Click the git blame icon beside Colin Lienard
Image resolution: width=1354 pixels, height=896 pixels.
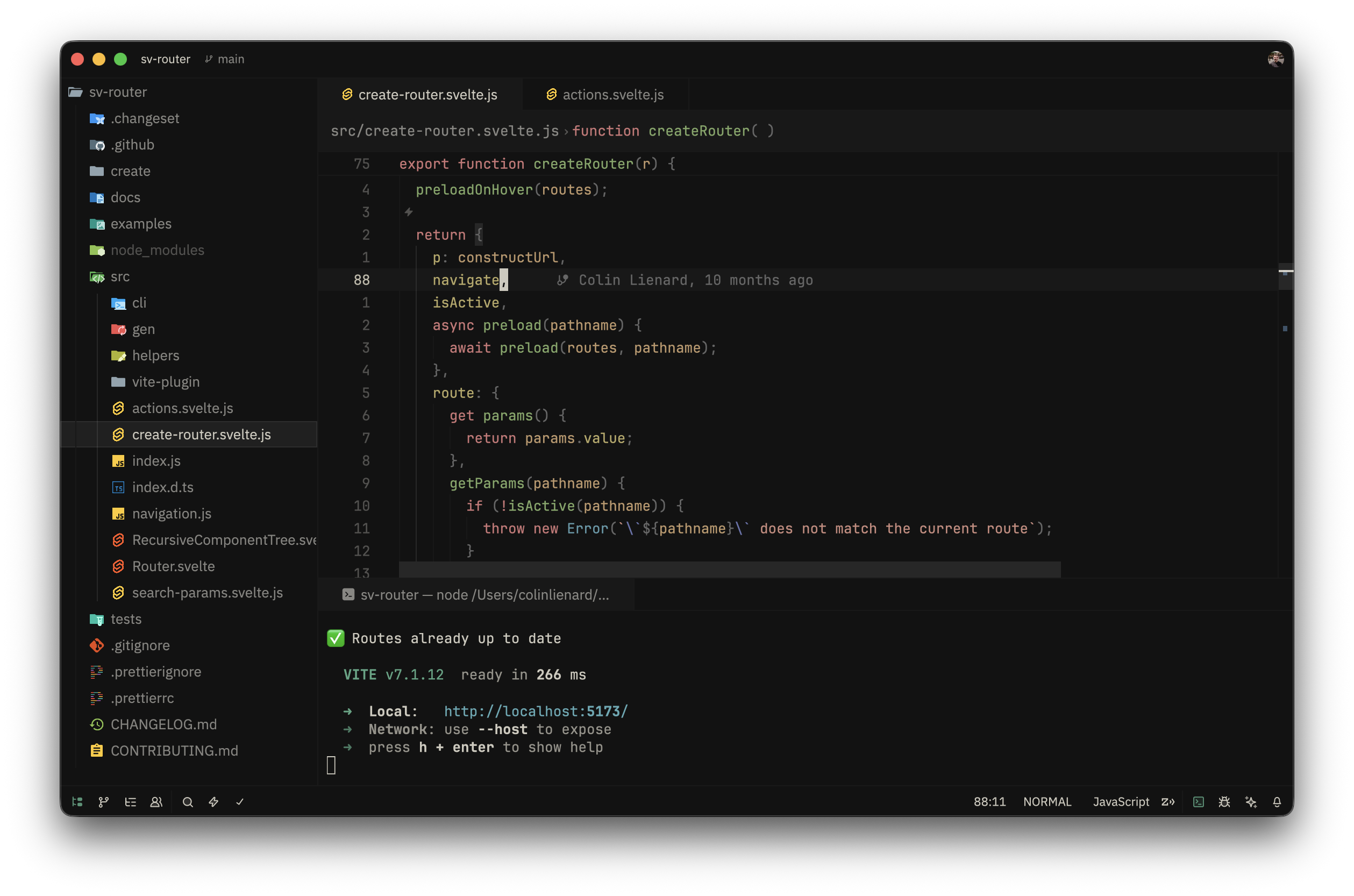coord(562,280)
